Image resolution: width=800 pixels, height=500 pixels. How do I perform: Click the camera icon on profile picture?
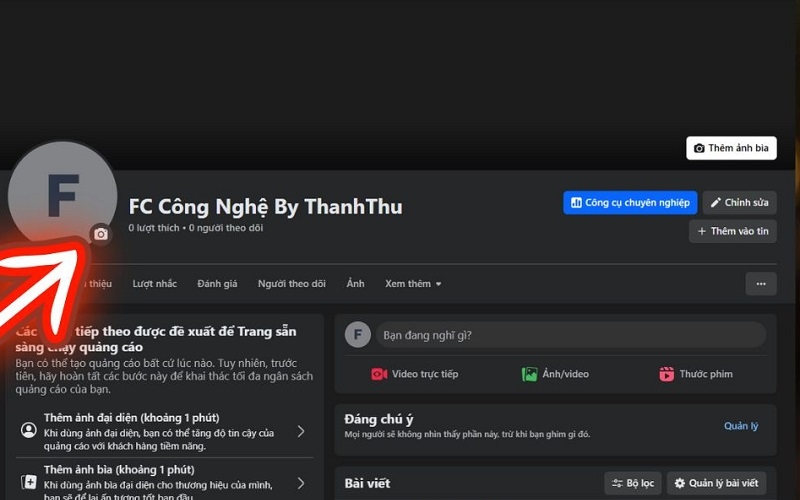click(101, 234)
